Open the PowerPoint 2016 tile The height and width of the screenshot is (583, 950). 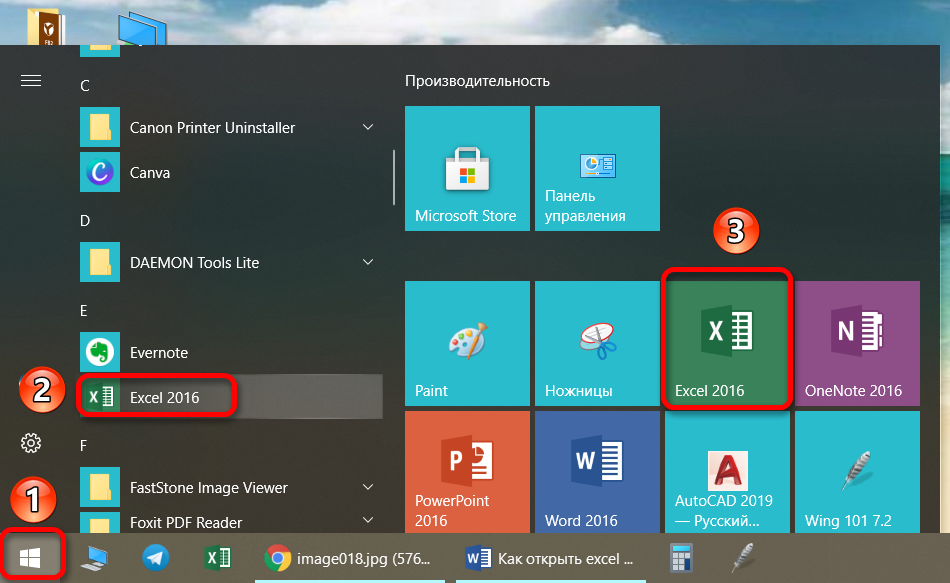tap(467, 470)
